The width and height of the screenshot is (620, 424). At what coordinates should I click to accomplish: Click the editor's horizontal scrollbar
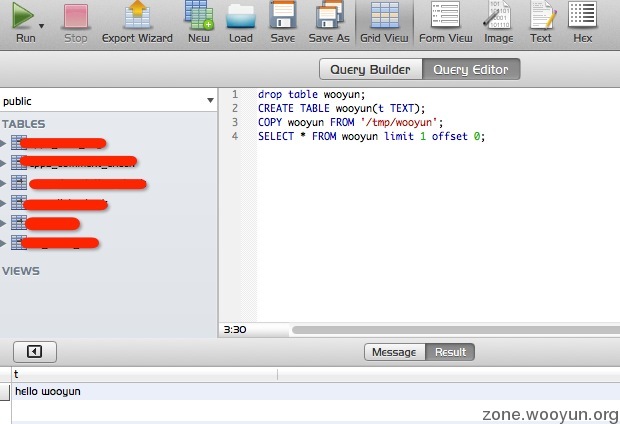(450, 329)
